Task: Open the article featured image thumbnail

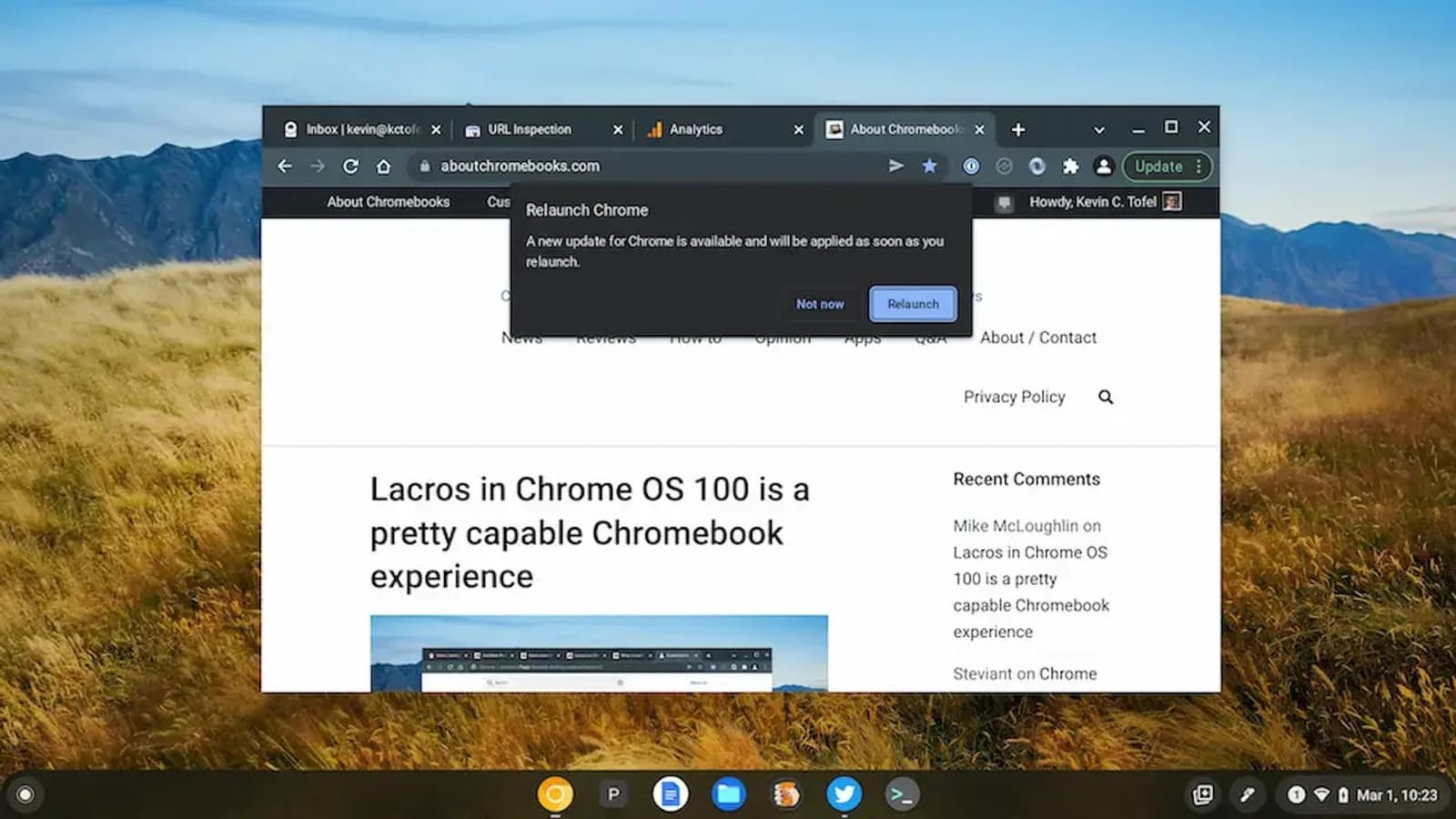Action: pyautogui.click(x=599, y=653)
